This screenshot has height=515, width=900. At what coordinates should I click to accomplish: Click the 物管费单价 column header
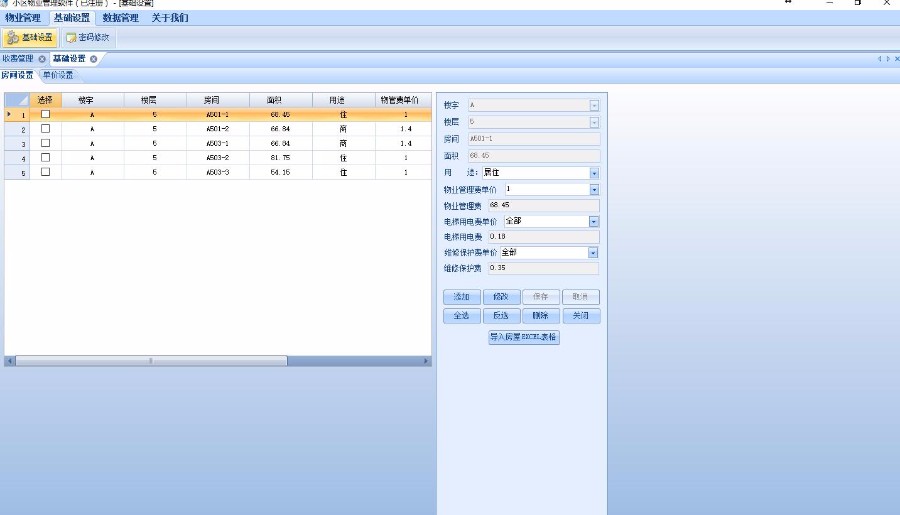pos(403,100)
